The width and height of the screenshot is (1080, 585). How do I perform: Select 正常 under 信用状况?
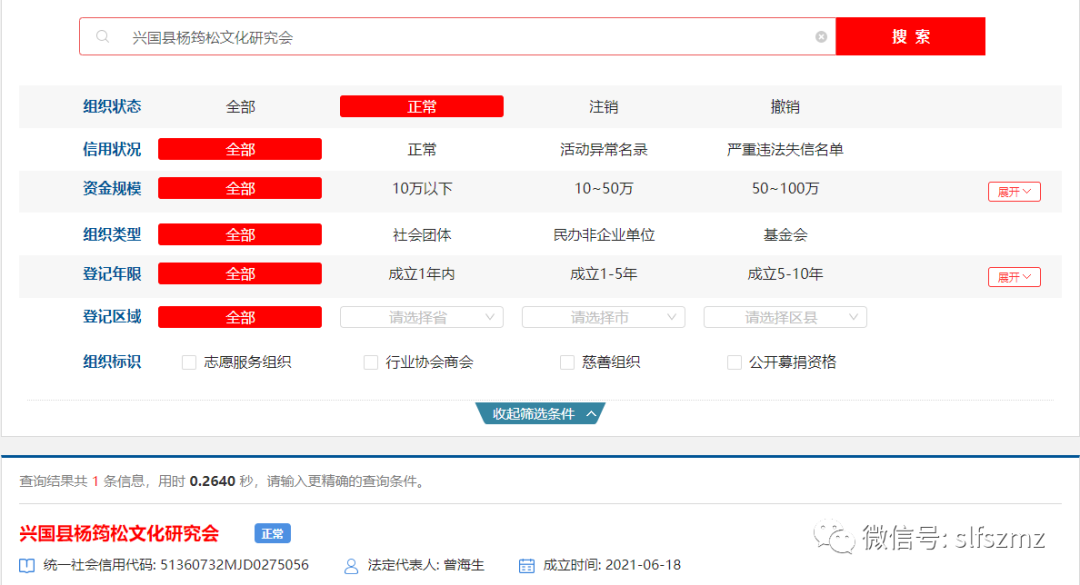coord(422,150)
